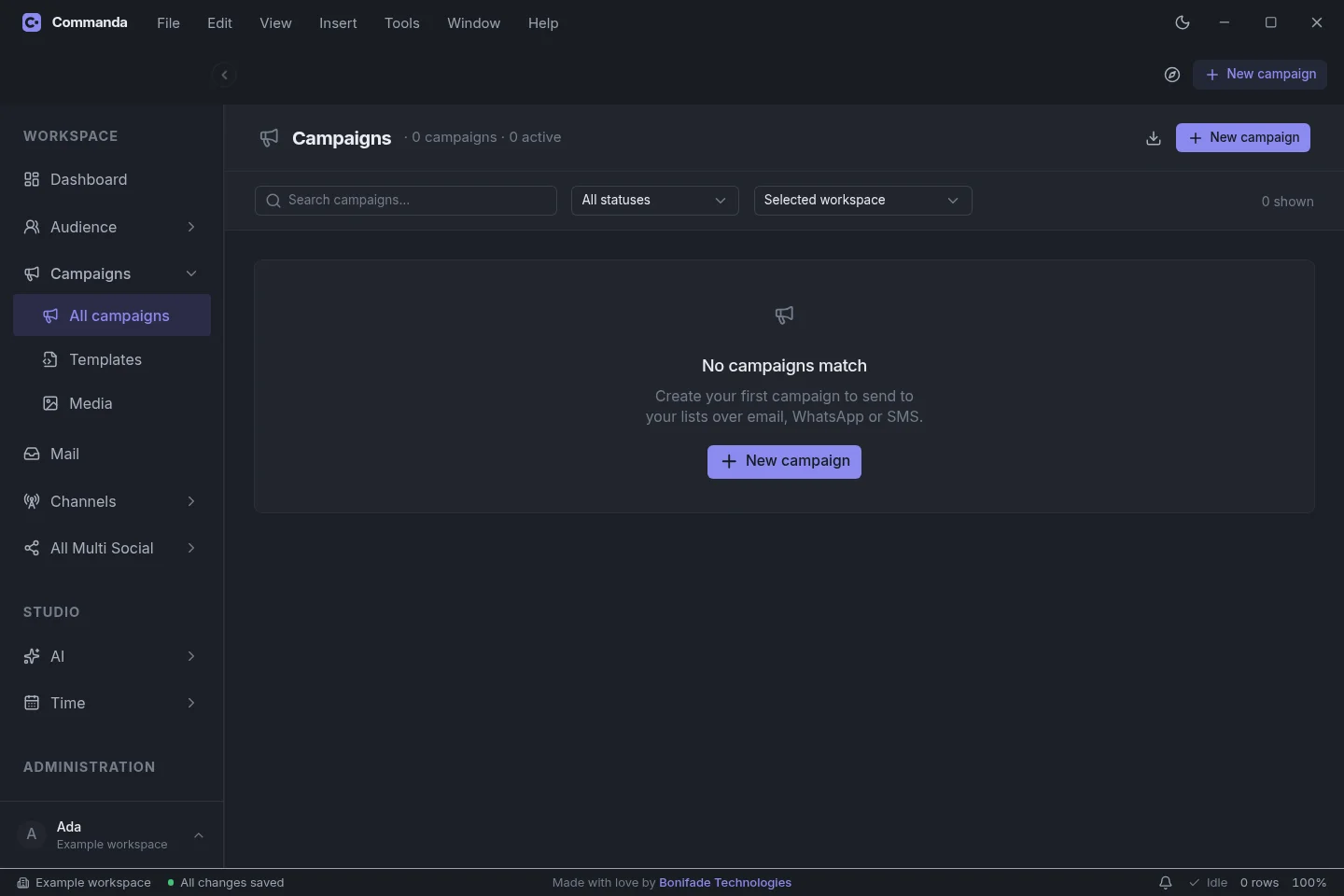
Task: Click the Channels broadcast icon
Action: click(32, 501)
